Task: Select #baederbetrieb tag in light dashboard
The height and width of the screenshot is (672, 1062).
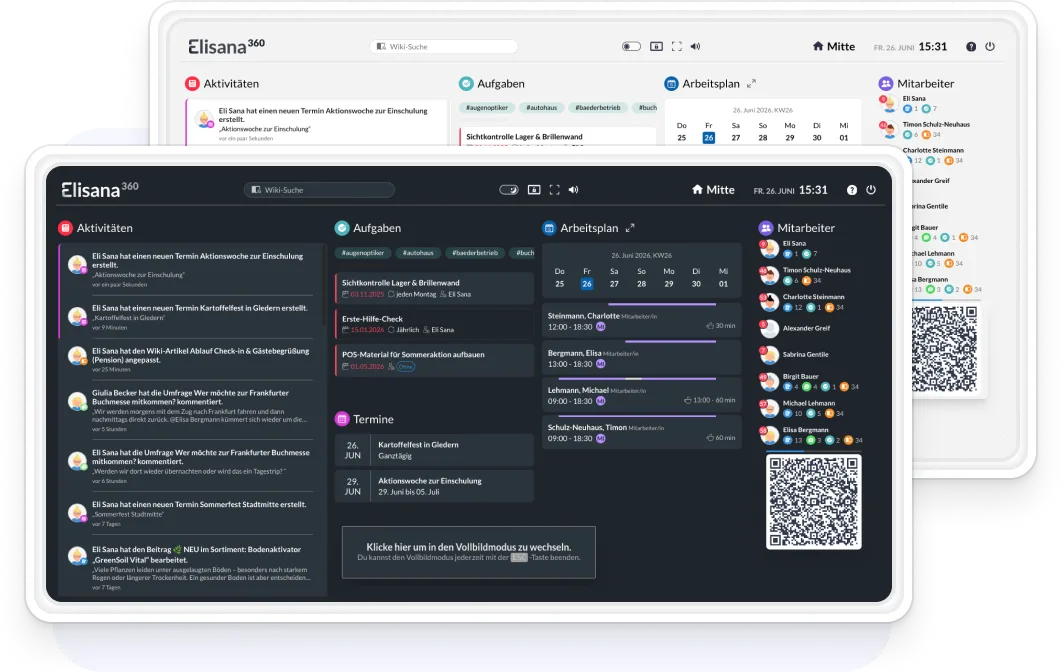Action: point(598,108)
